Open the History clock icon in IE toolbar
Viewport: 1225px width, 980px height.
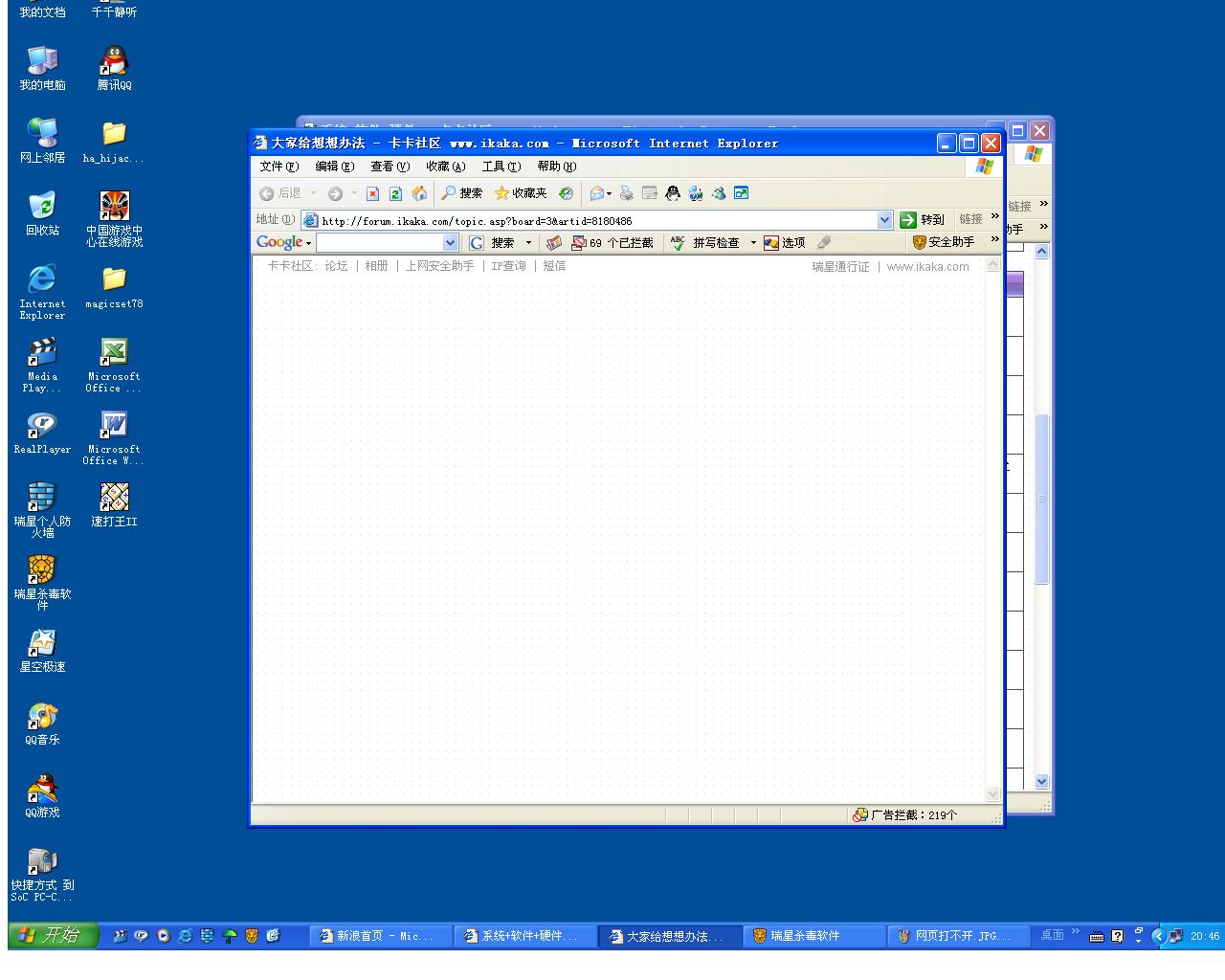point(567,193)
